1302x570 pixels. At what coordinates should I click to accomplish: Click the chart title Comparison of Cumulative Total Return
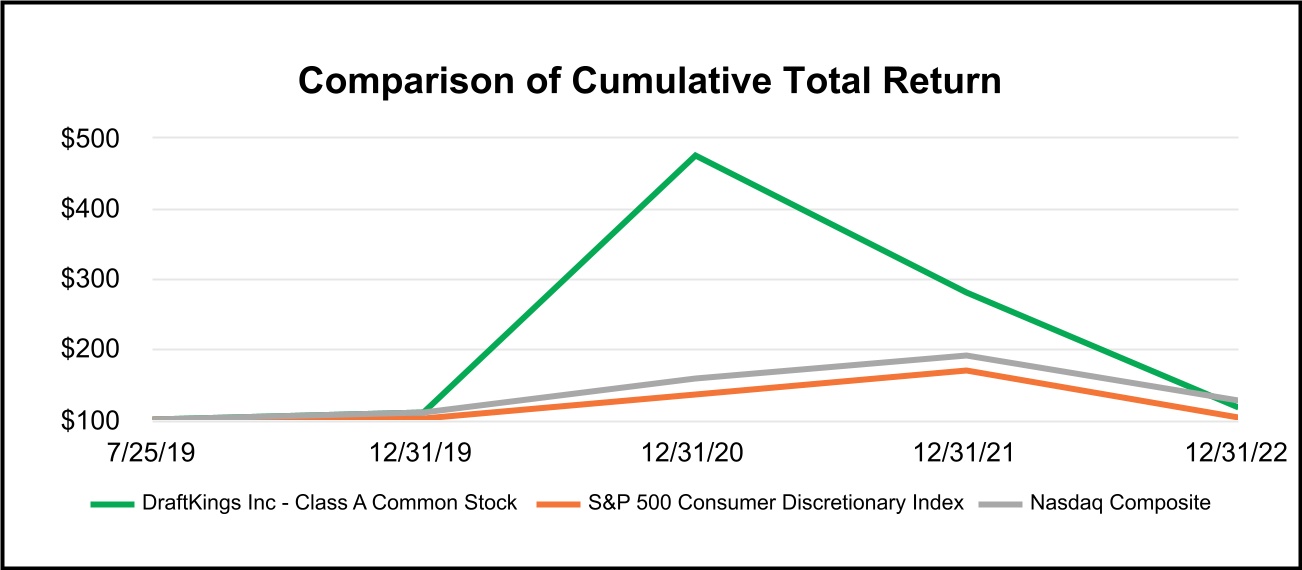[650, 82]
